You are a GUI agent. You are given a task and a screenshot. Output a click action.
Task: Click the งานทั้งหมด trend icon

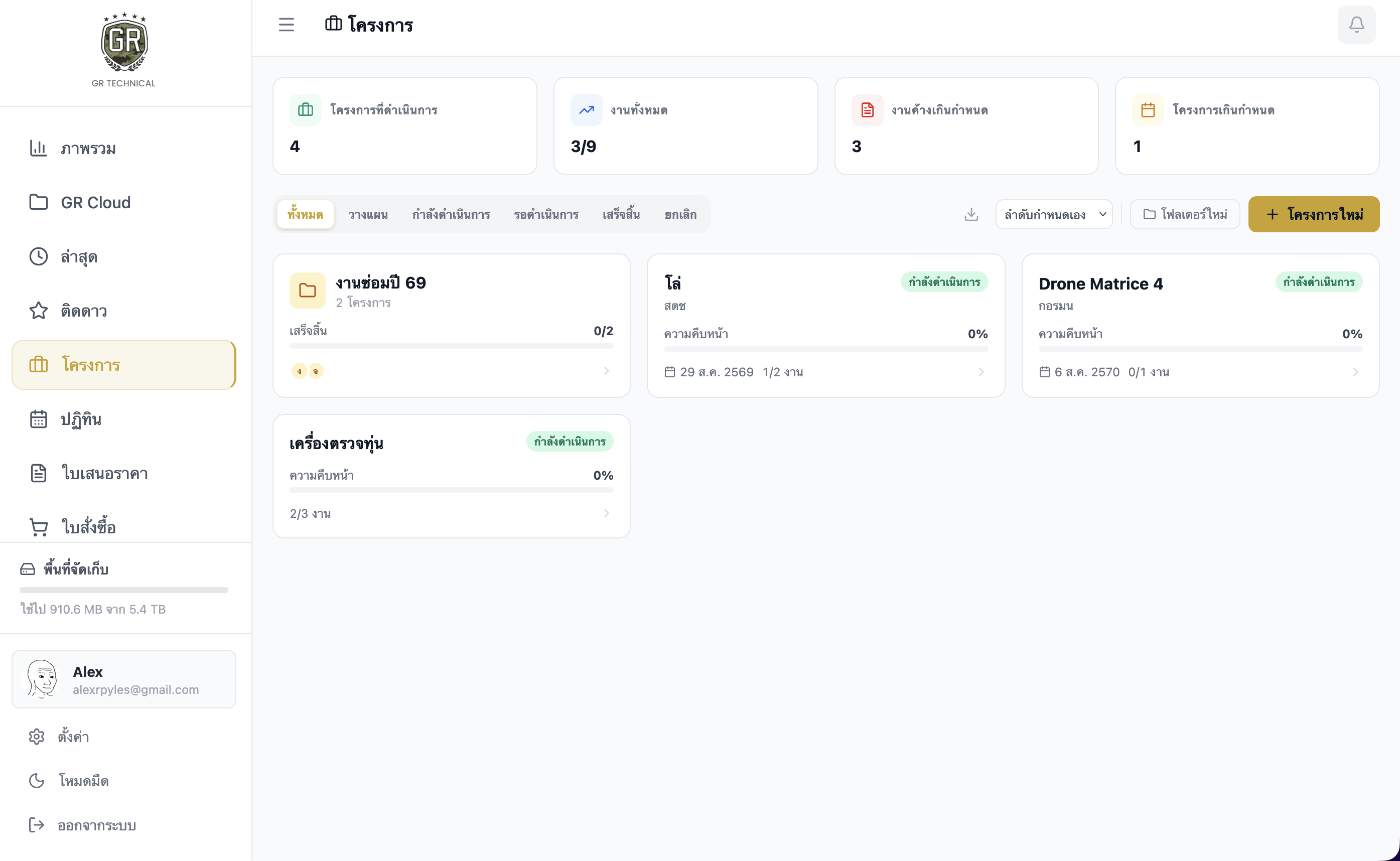pos(587,110)
